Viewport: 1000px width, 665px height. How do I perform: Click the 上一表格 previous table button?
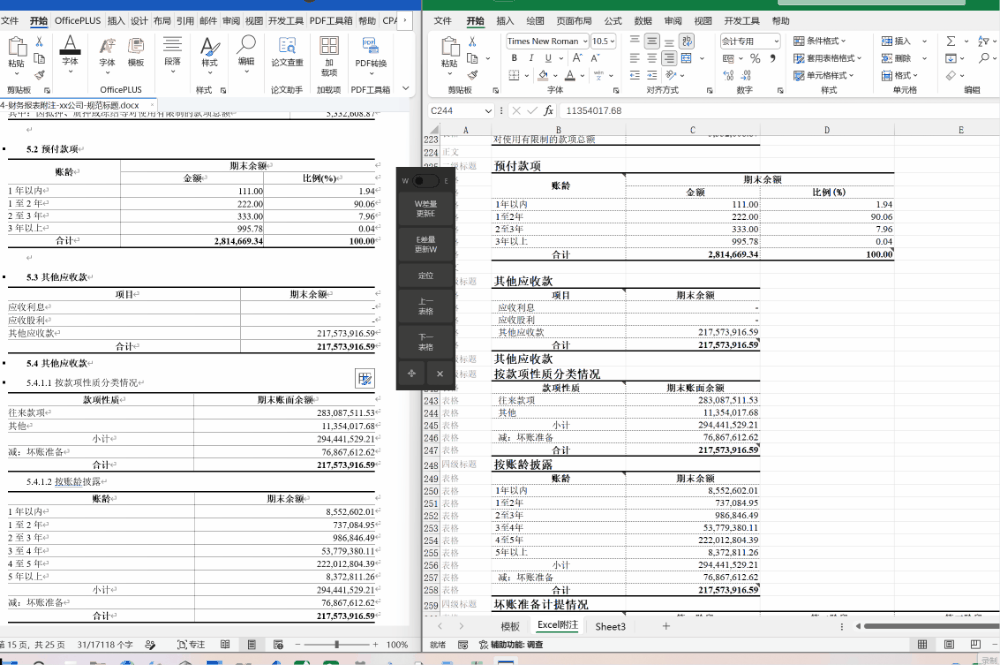click(425, 307)
